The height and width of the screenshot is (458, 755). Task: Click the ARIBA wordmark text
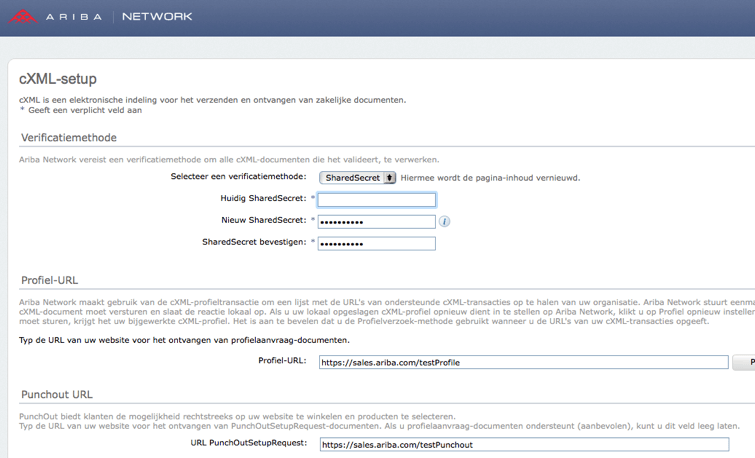[x=74, y=17]
